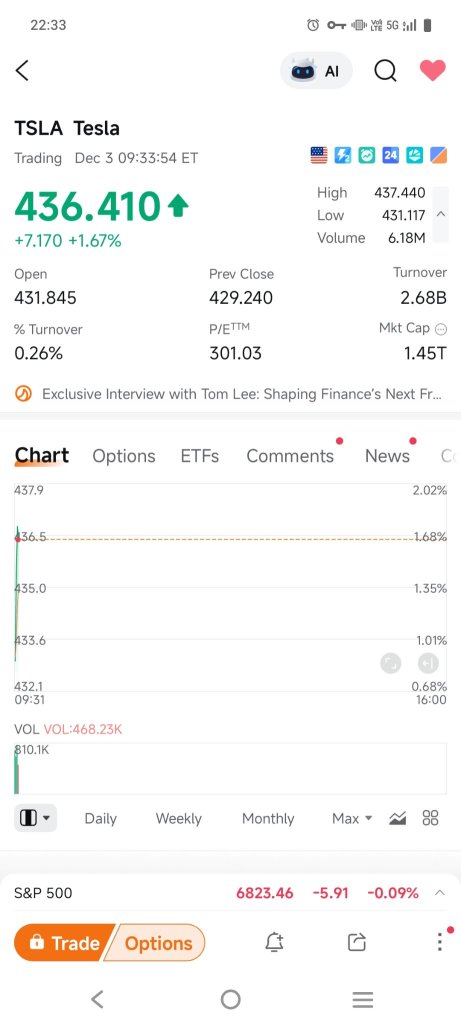Add a price alert with bell icon

[x=274, y=942]
